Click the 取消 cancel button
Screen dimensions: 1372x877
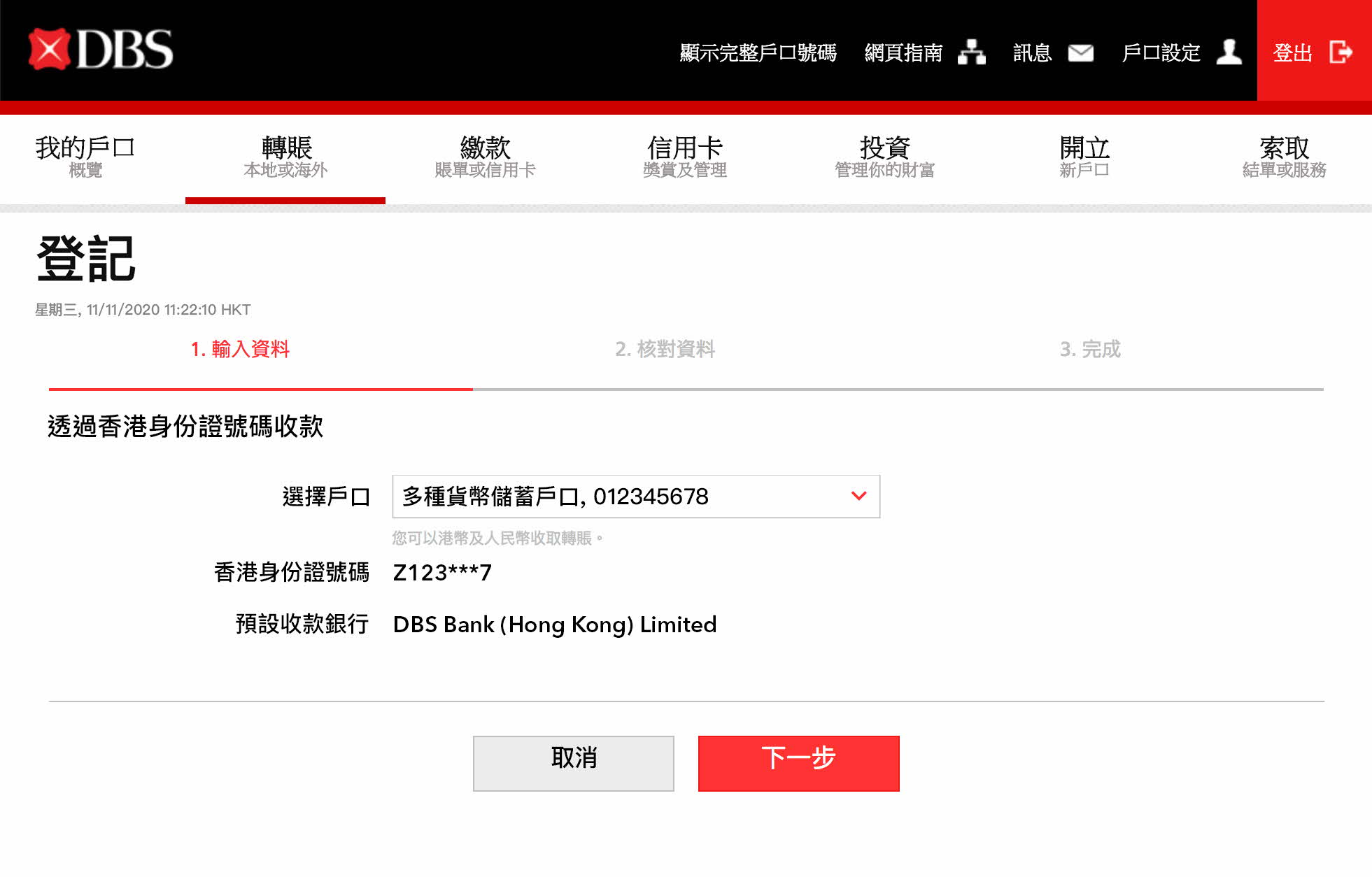574,763
